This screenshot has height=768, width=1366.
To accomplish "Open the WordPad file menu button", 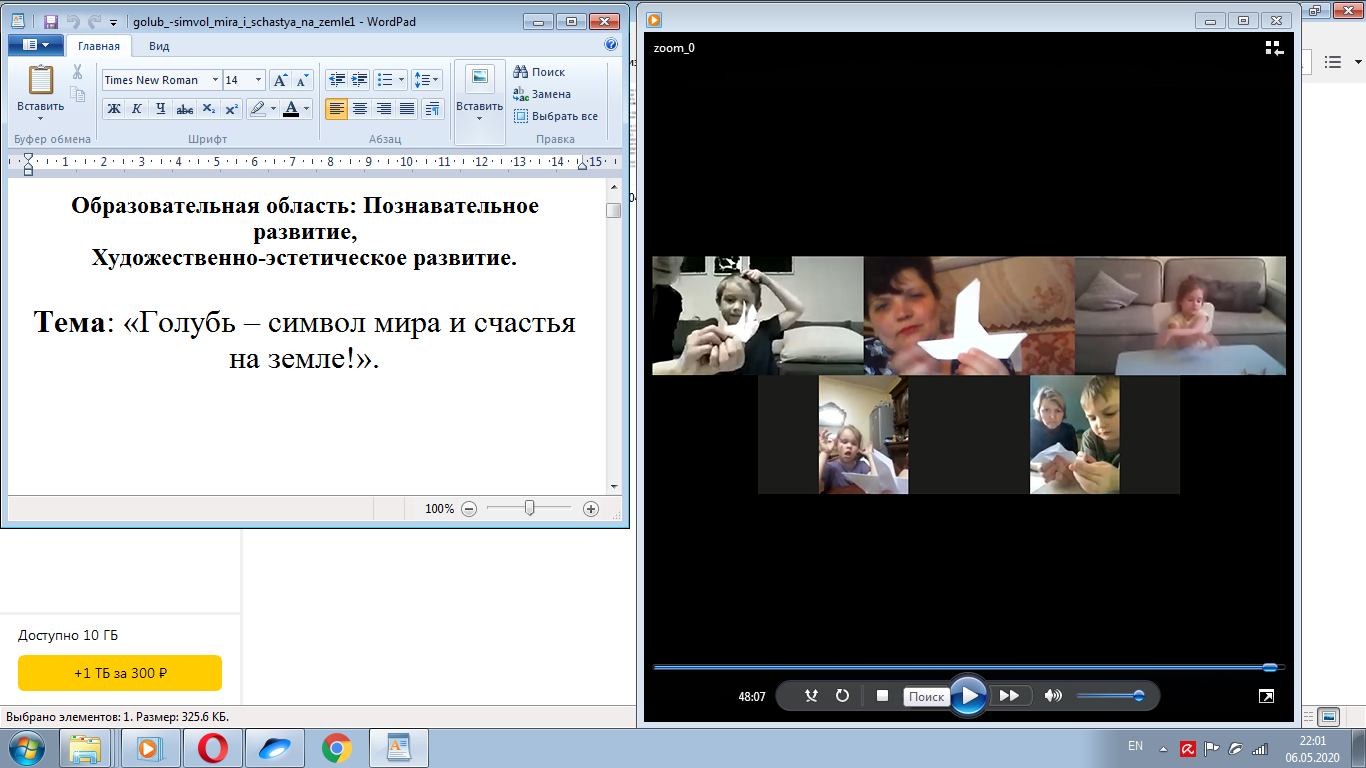I will coord(35,46).
